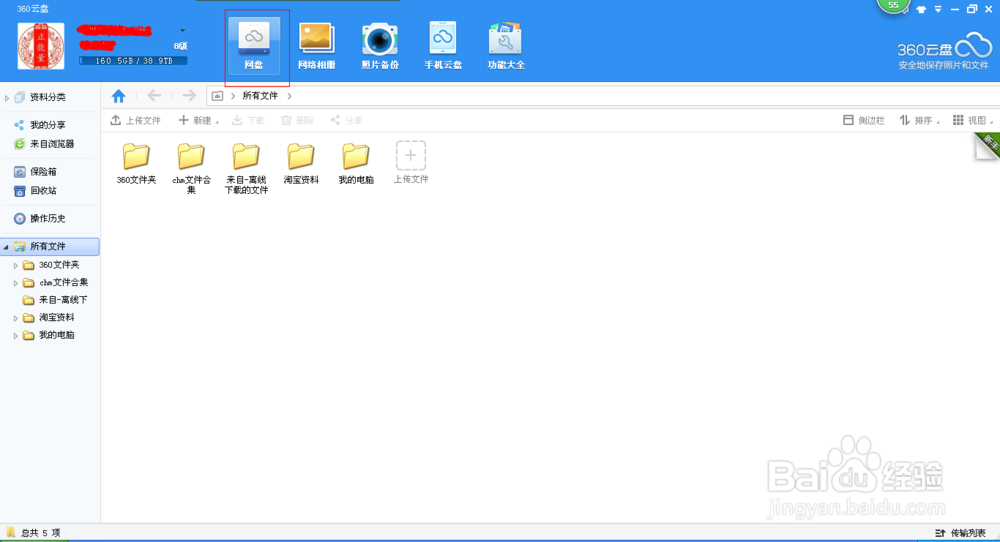This screenshot has height=542, width=1000.
Task: Select 我的电脑 in the sidebar tree
Action: pos(56,335)
